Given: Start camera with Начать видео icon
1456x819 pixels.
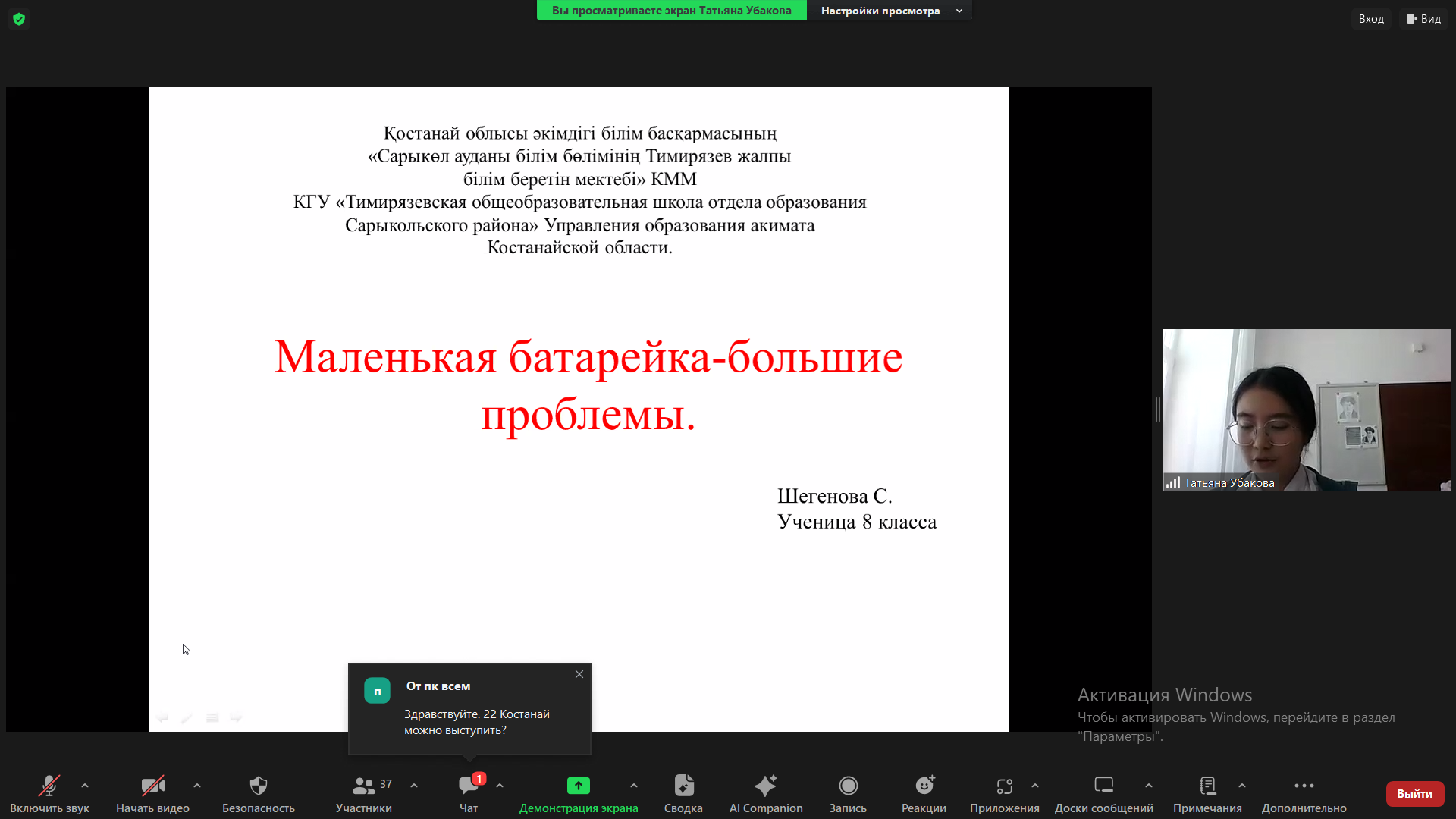Looking at the screenshot, I should (152, 786).
